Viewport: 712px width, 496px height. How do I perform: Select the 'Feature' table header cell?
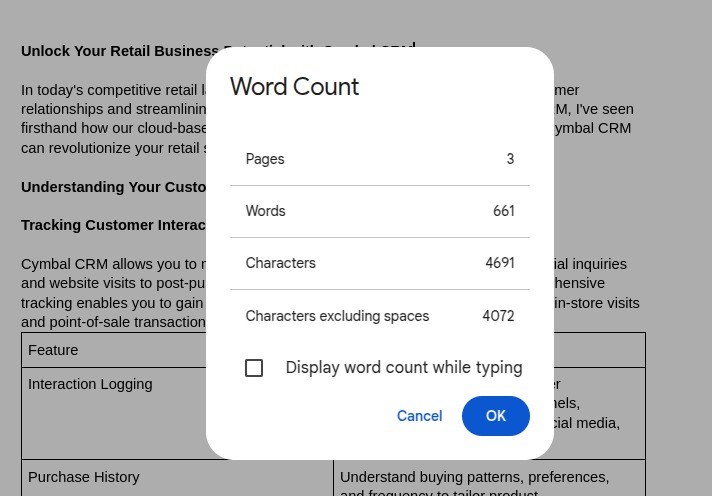[x=53, y=350]
